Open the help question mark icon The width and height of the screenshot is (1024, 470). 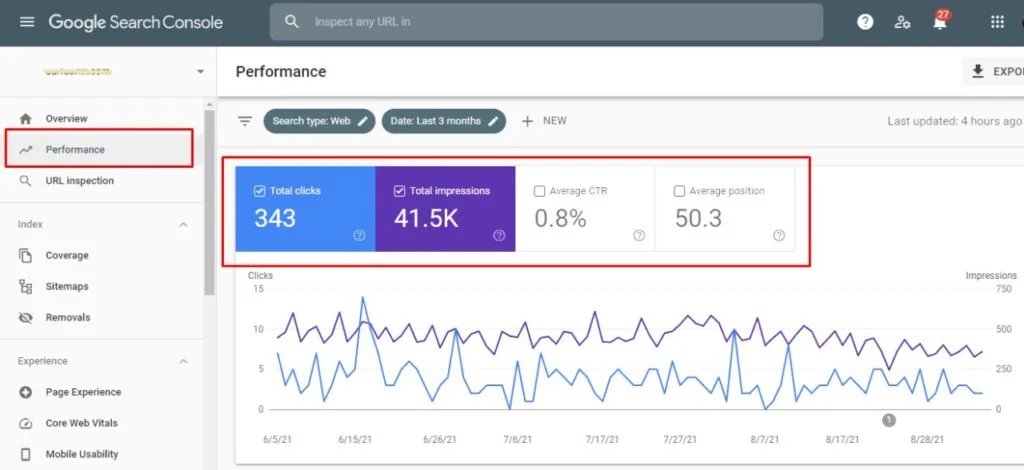[x=865, y=22]
